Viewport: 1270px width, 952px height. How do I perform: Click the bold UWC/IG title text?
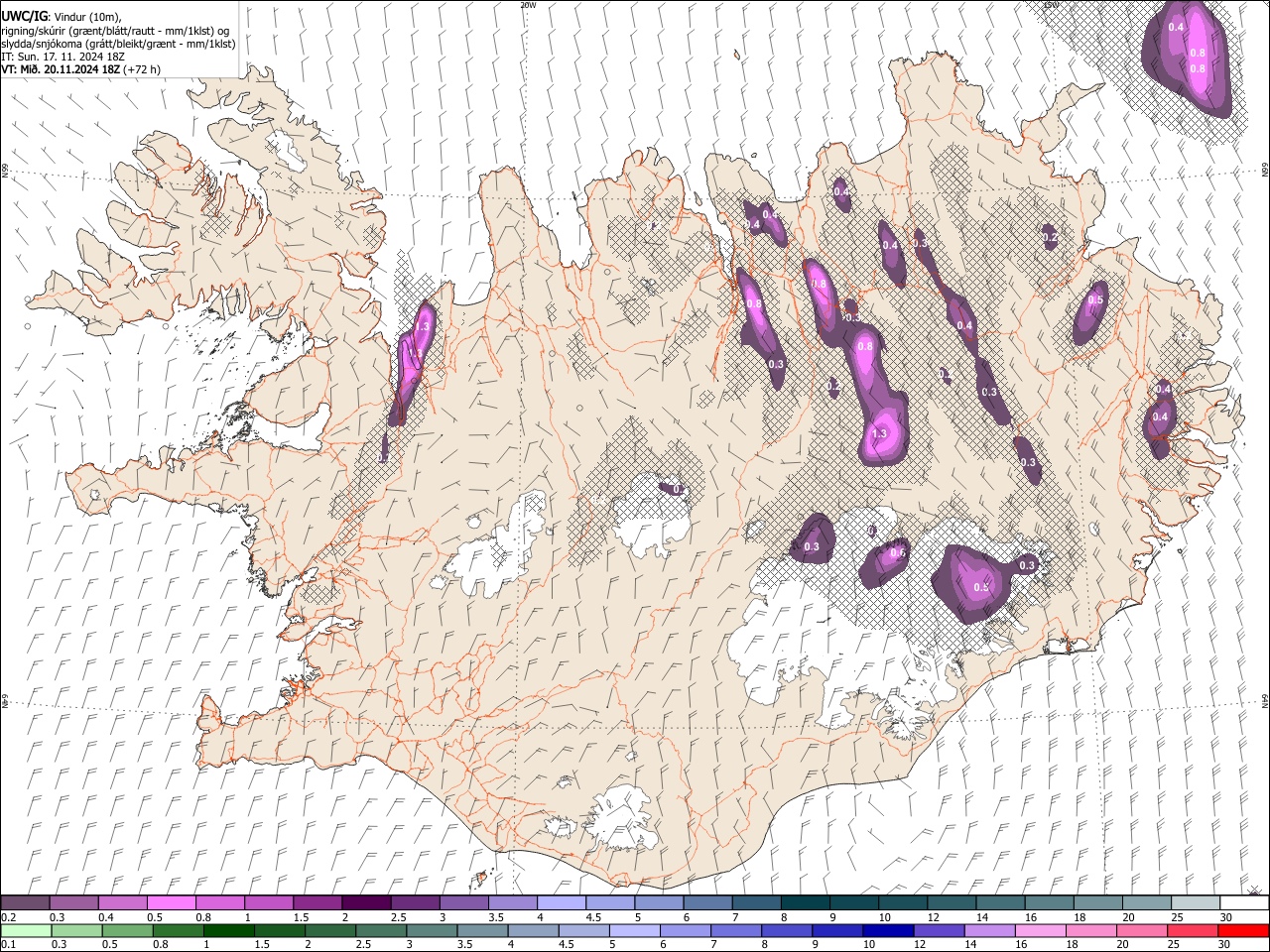[x=24, y=16]
